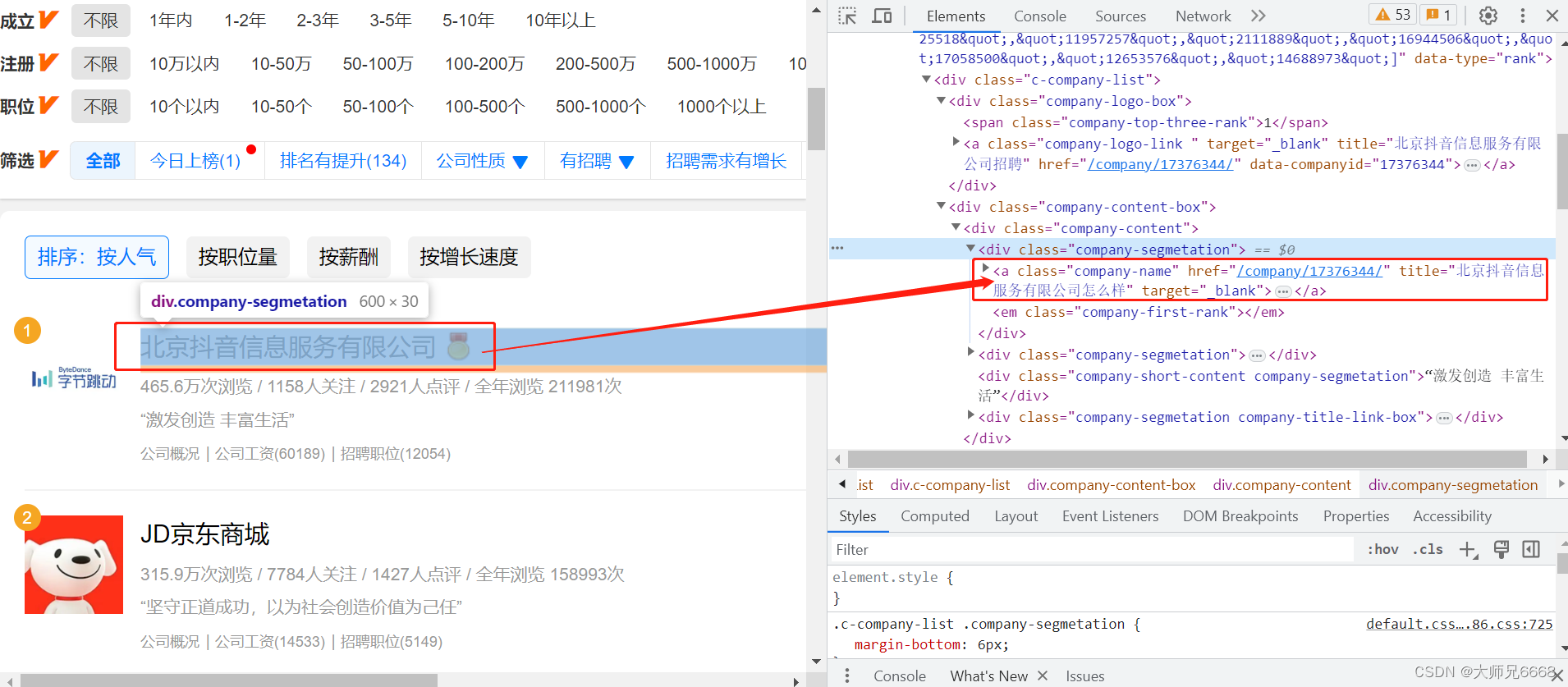
Task: Sort companies by 按薪酬
Action: coord(349,257)
